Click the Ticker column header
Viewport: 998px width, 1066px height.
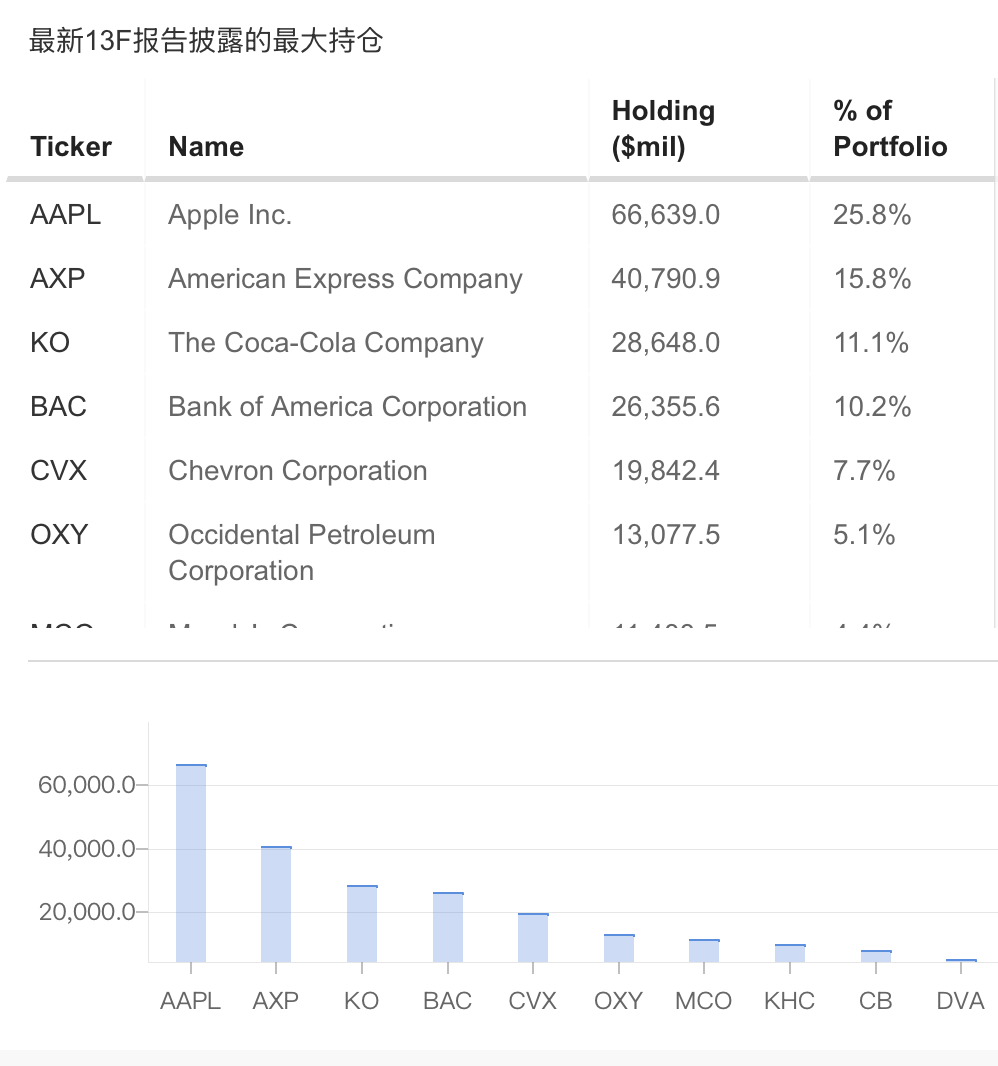[x=71, y=147]
